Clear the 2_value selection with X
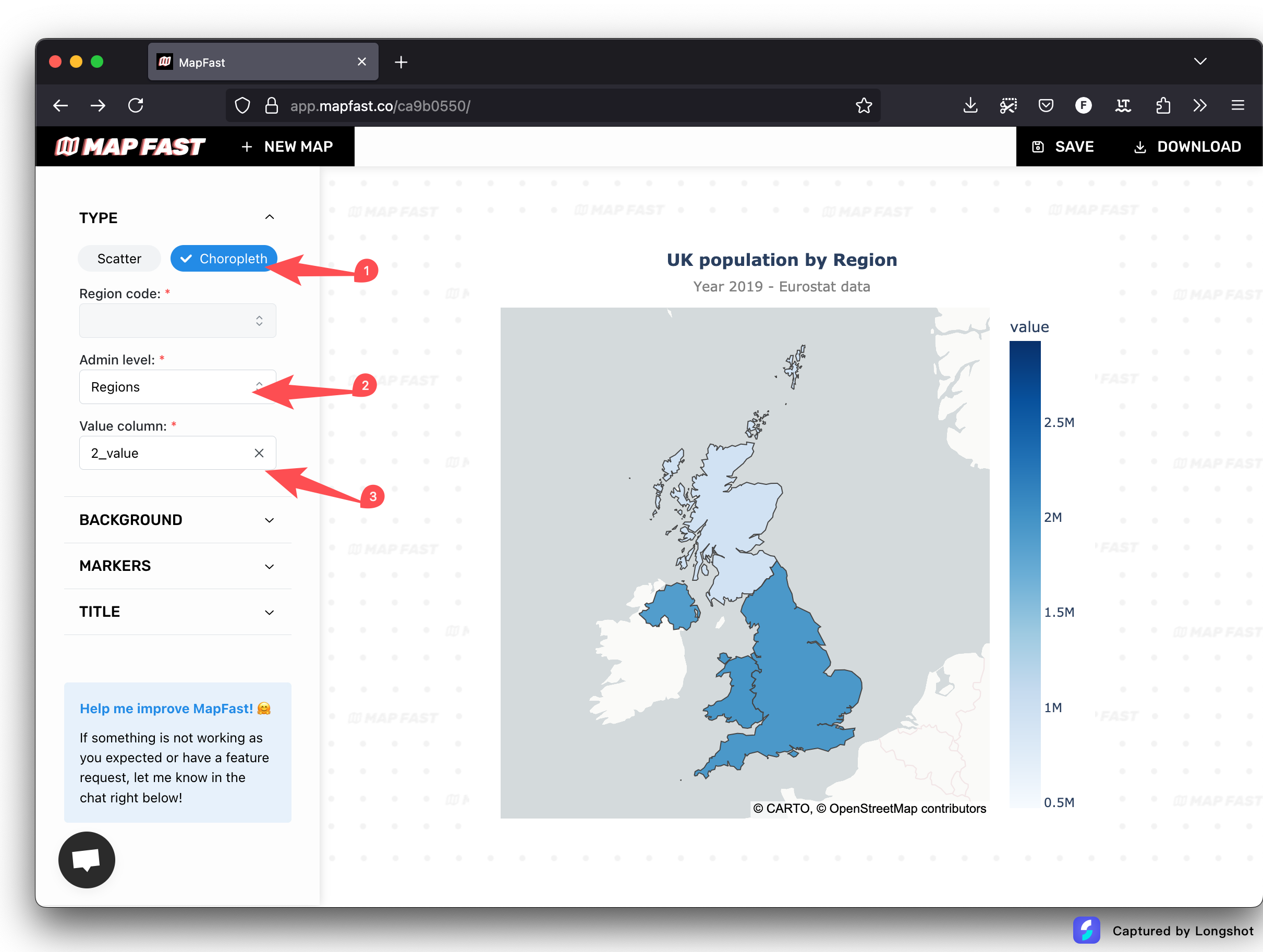The width and height of the screenshot is (1263, 952). click(x=259, y=453)
